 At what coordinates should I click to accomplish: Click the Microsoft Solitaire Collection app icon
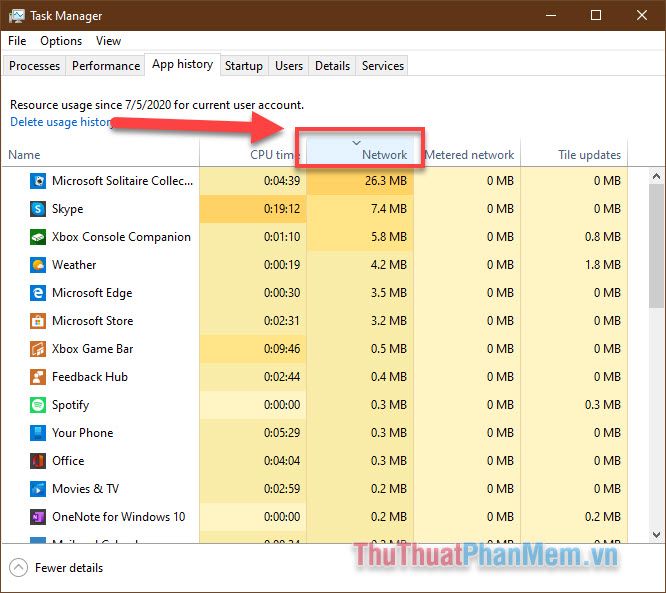click(x=38, y=181)
